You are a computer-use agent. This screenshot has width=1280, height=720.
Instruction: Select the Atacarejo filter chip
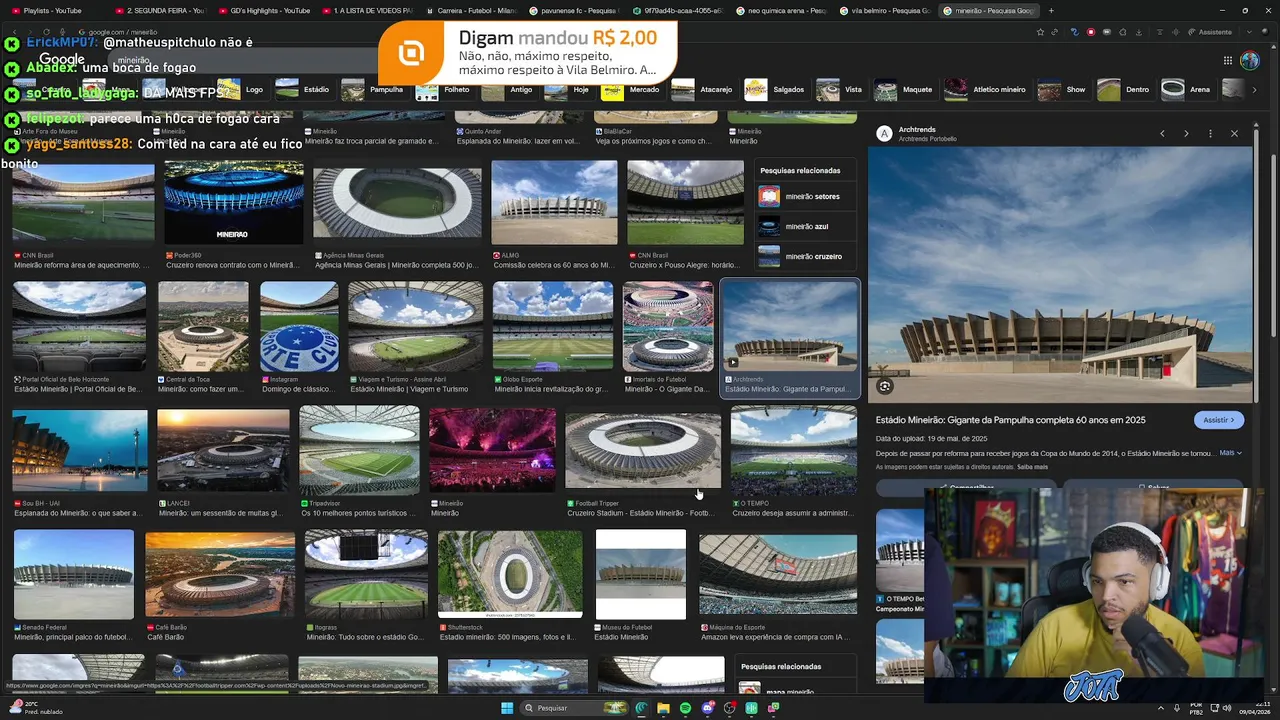(x=703, y=89)
